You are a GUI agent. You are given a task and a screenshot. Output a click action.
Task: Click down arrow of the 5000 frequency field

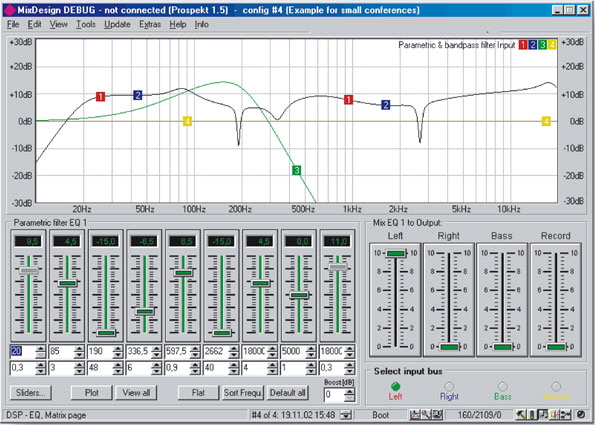click(x=310, y=355)
